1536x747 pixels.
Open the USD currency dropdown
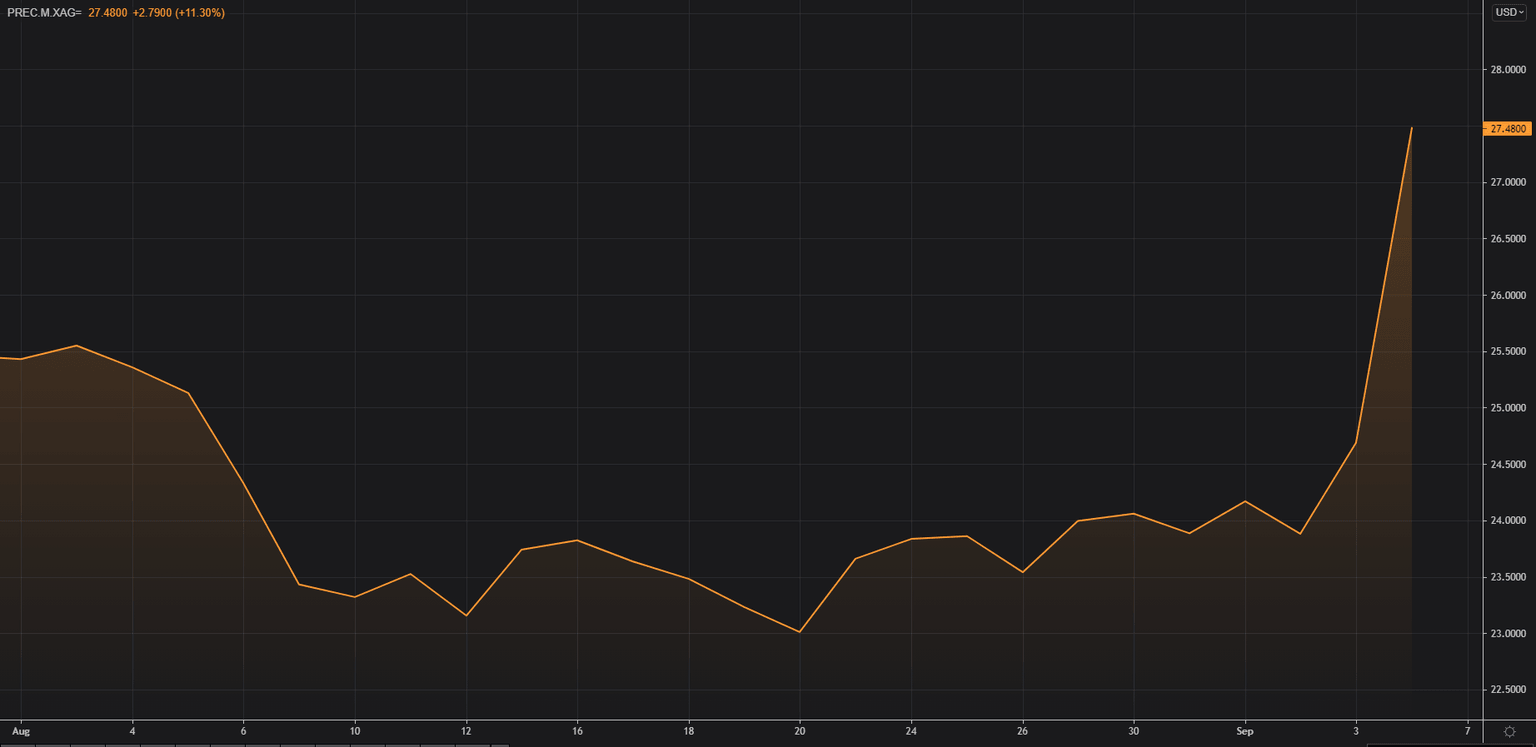[1509, 12]
